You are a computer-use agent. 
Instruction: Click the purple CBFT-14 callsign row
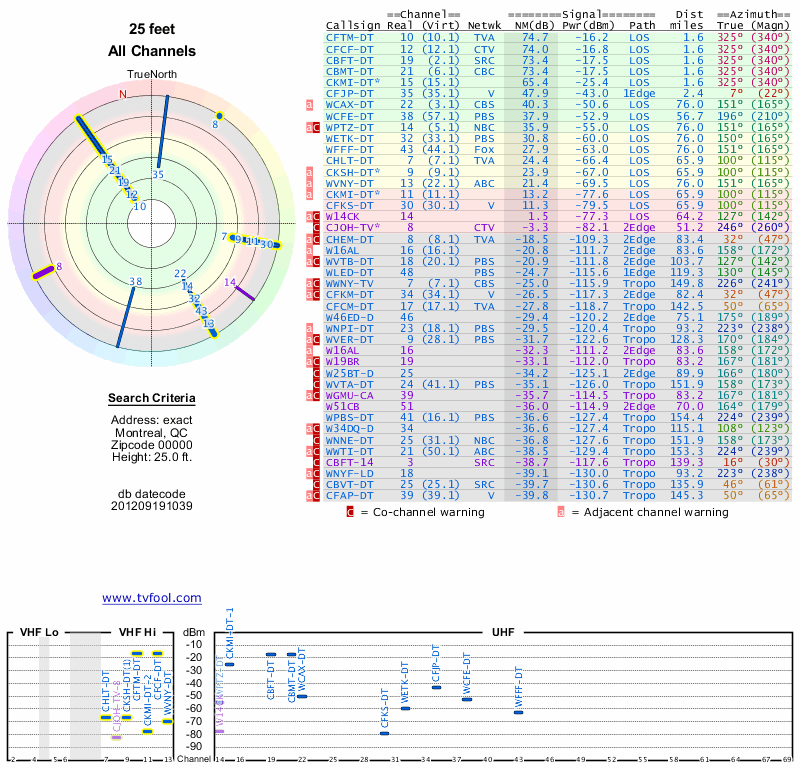[350, 463]
